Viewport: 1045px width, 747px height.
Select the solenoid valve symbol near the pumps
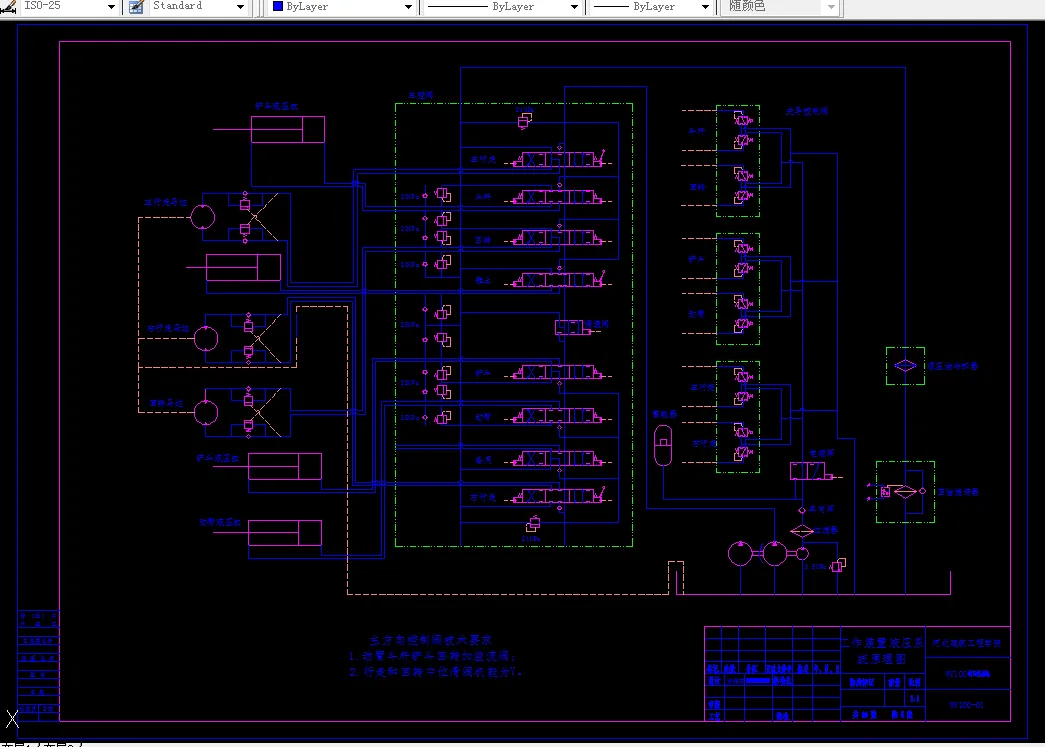point(811,471)
